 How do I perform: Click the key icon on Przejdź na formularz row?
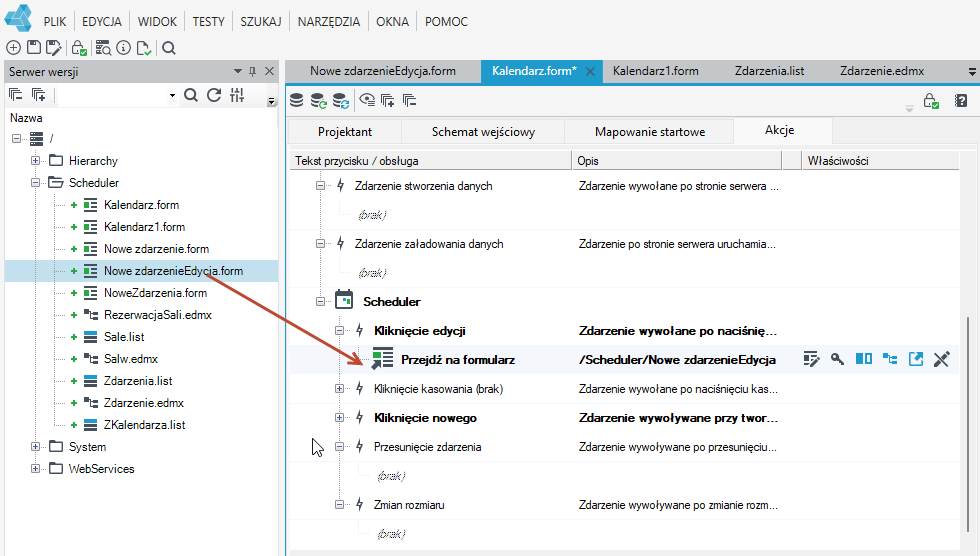[838, 359]
